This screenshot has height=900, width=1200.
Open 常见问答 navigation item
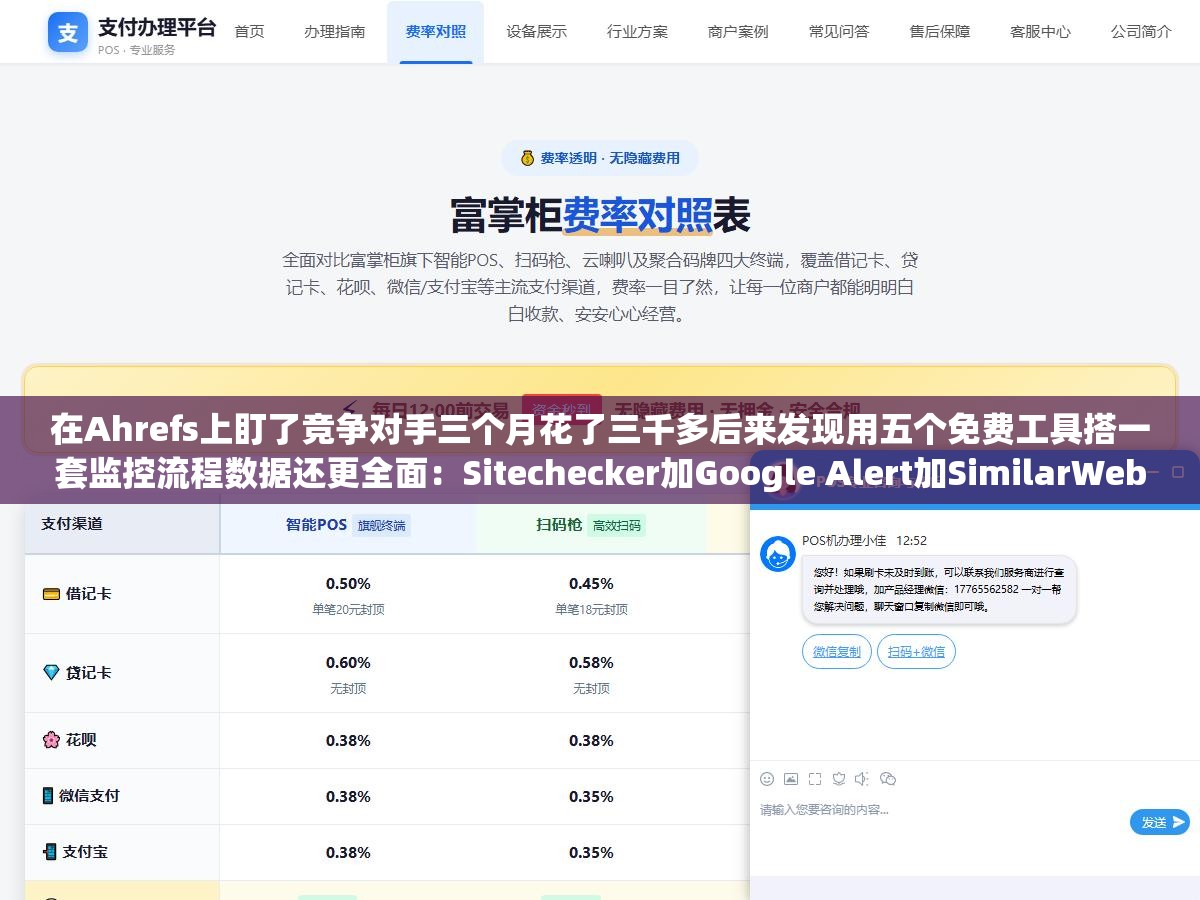839,31
